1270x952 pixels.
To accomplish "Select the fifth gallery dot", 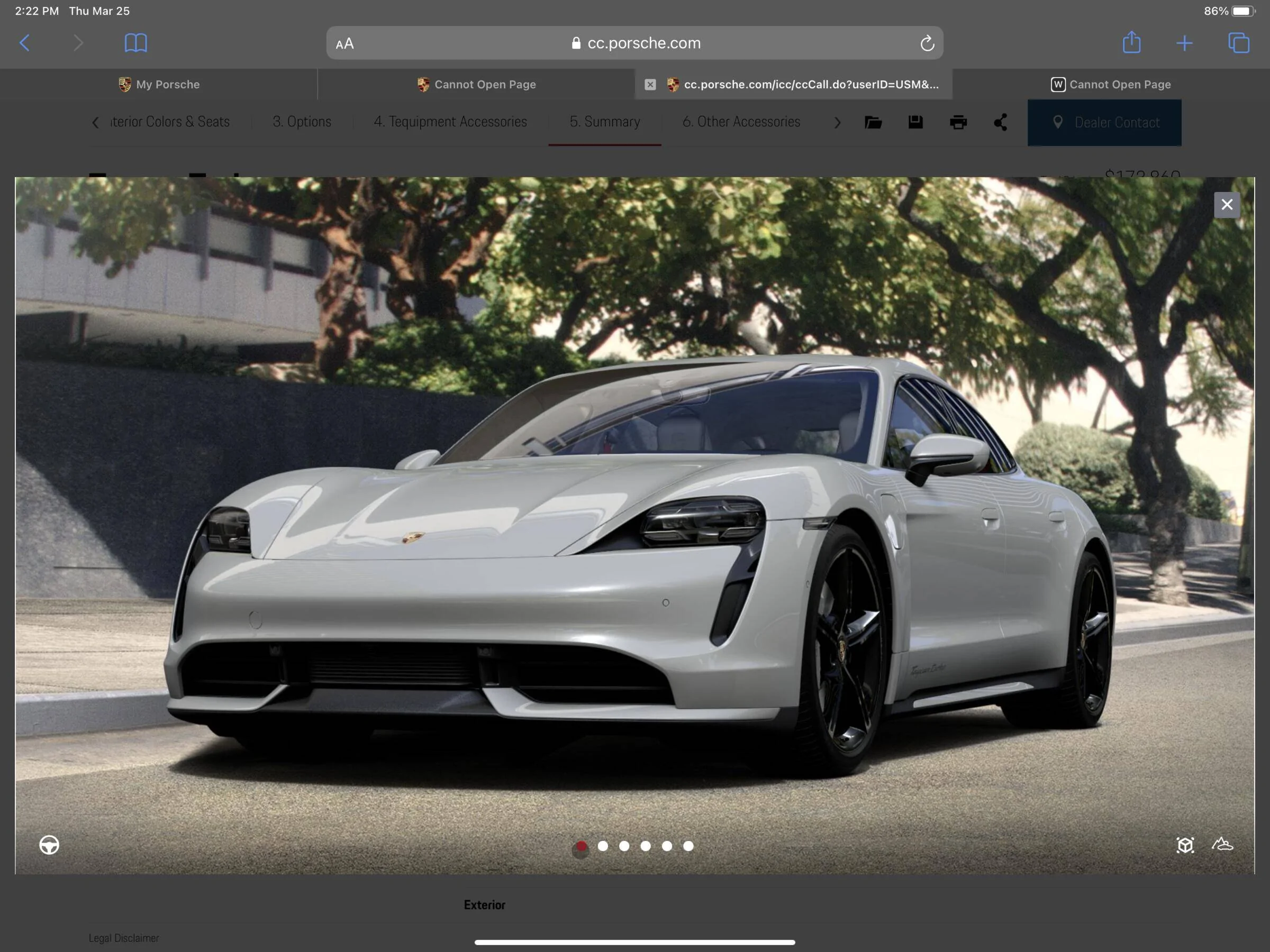I will click(667, 846).
